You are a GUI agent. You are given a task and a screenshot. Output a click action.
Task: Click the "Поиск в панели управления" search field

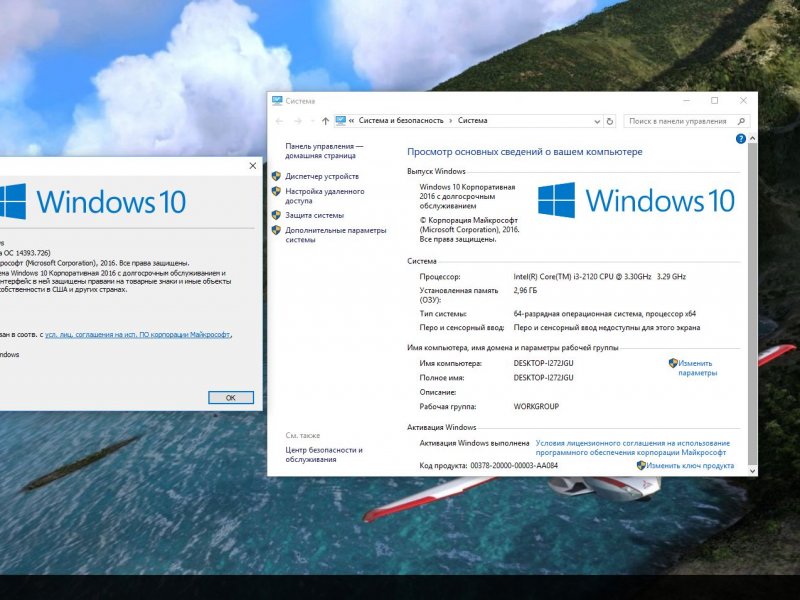[x=686, y=121]
